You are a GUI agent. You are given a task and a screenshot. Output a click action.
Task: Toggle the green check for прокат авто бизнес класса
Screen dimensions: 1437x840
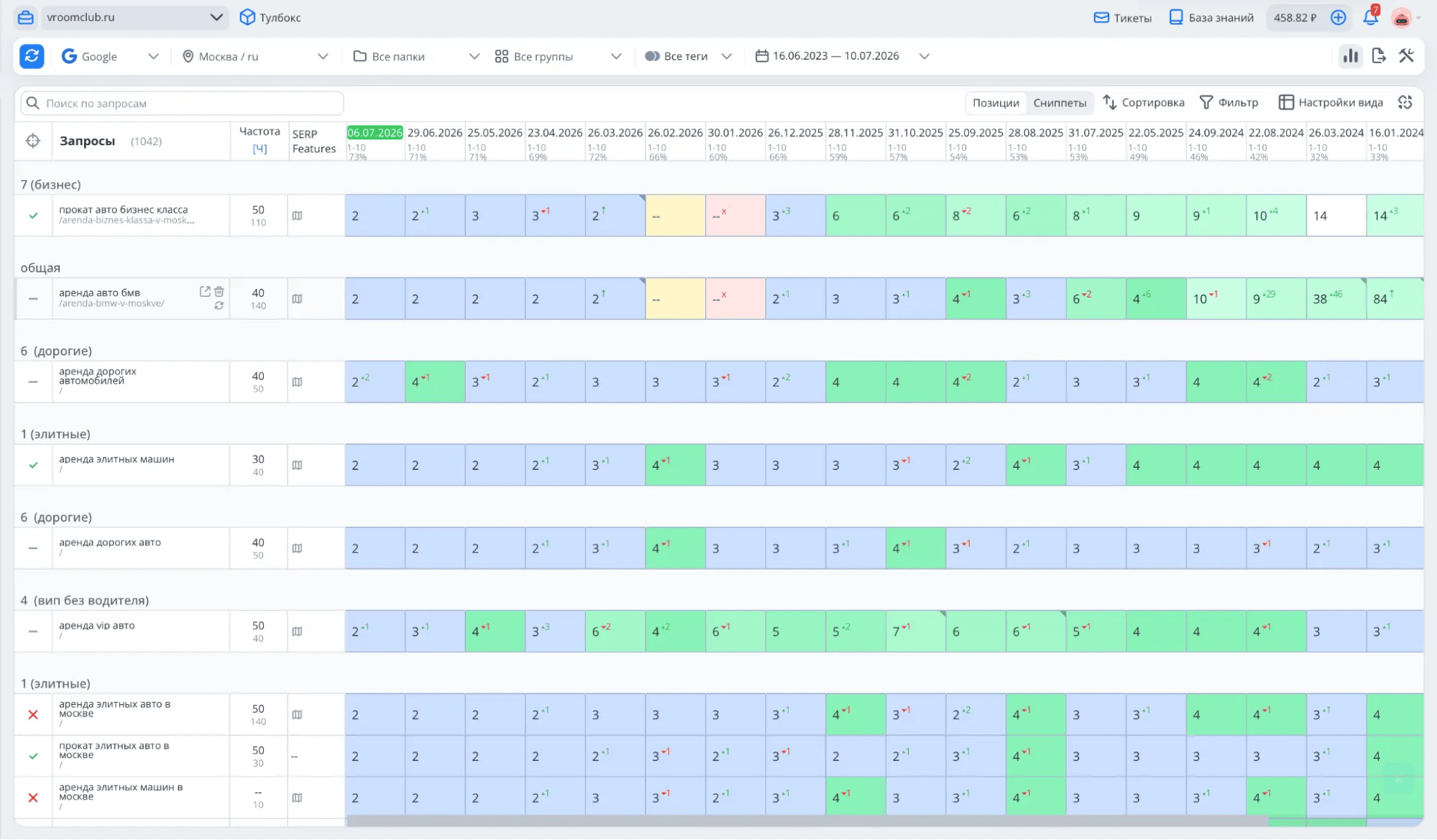pos(33,216)
